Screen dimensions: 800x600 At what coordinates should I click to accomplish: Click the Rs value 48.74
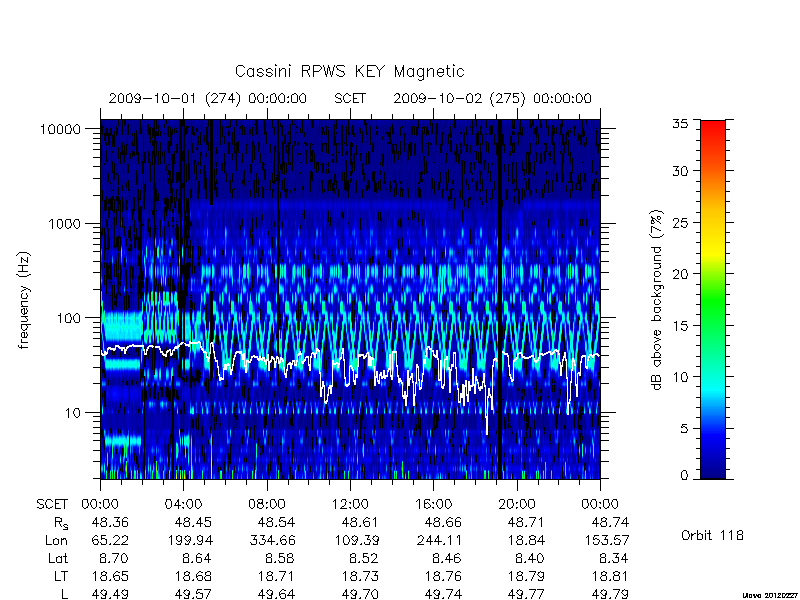point(610,522)
